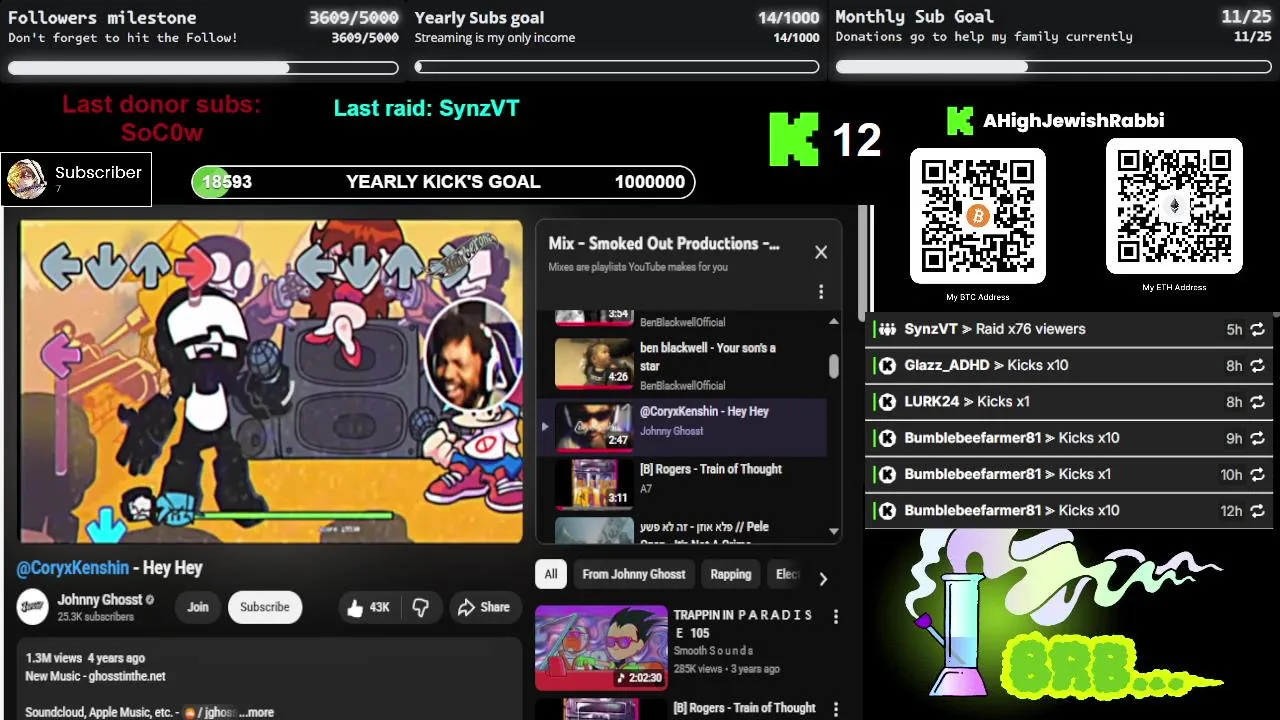The height and width of the screenshot is (720, 1280).
Task: Open Johnny Ghosst channel avatar
Action: tap(33, 607)
